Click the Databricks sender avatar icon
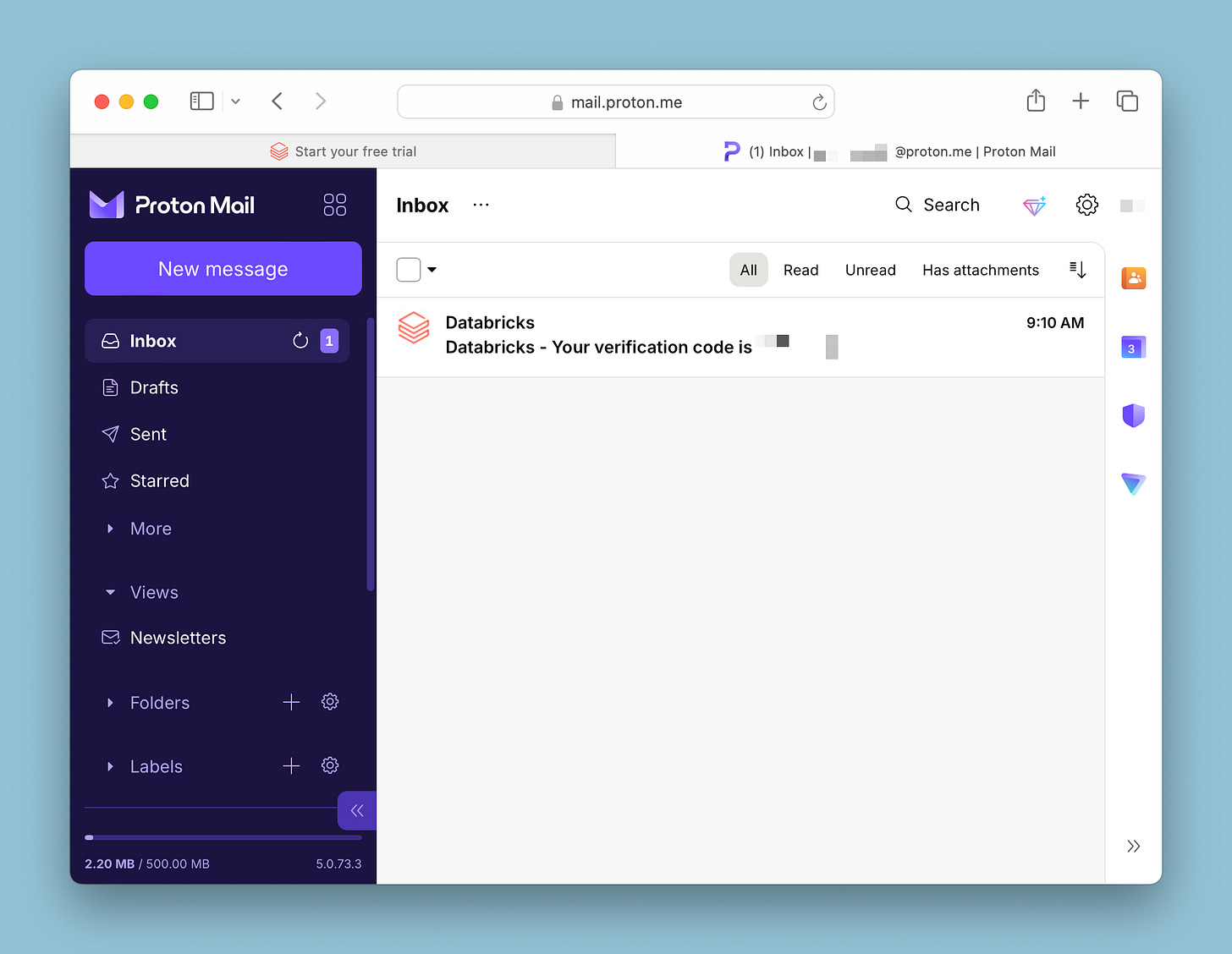Image resolution: width=1232 pixels, height=954 pixels. pos(414,327)
